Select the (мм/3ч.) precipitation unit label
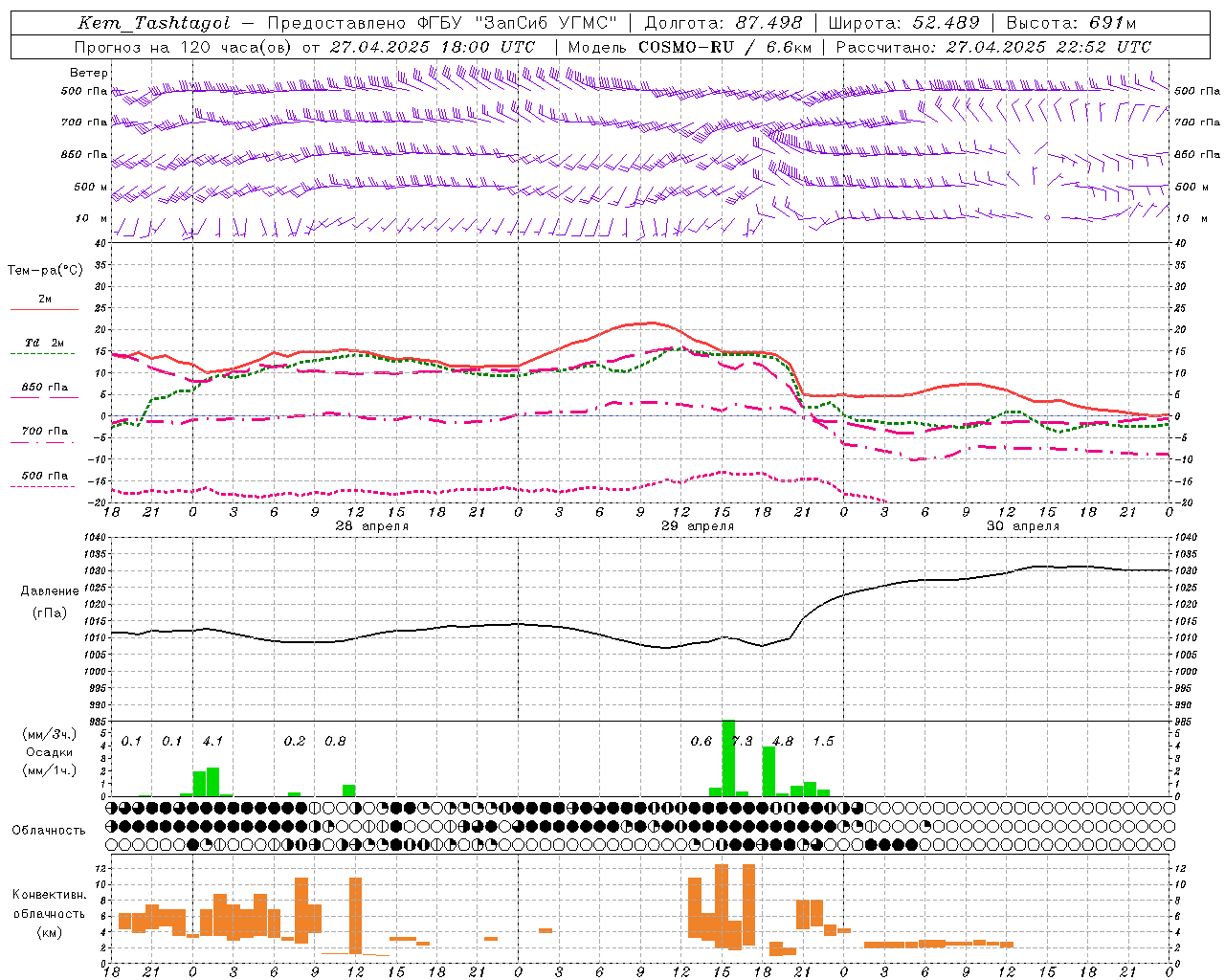The image size is (1225, 980). 49,734
